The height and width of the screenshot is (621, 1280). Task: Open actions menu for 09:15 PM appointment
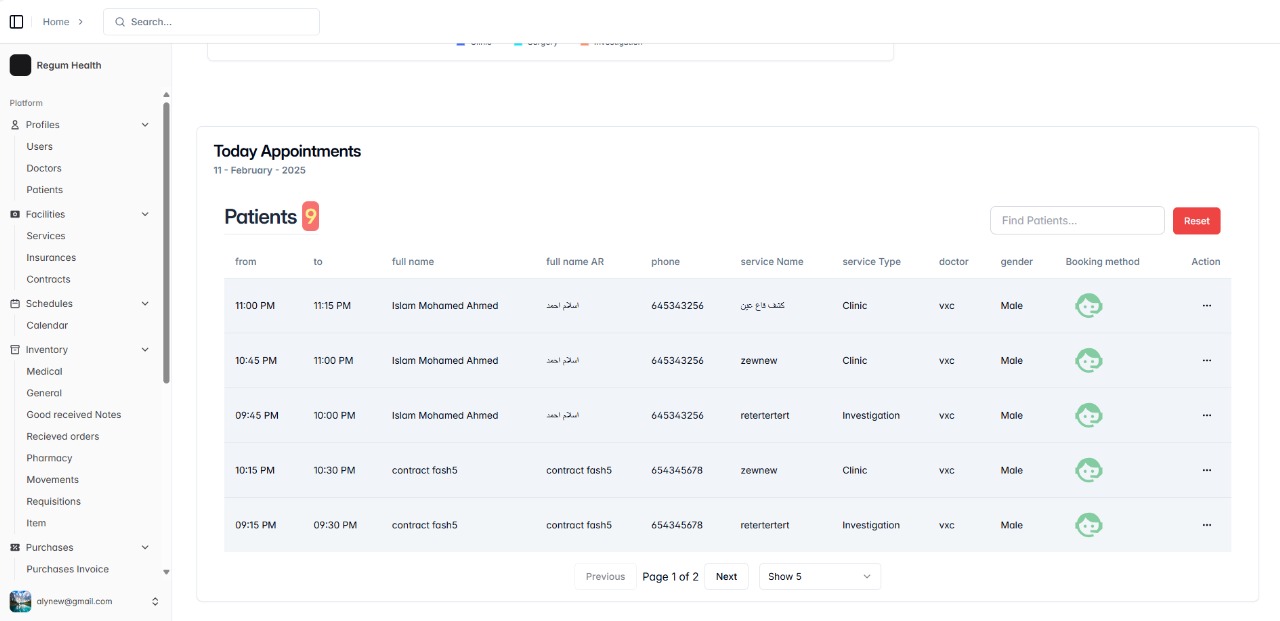(x=1206, y=525)
